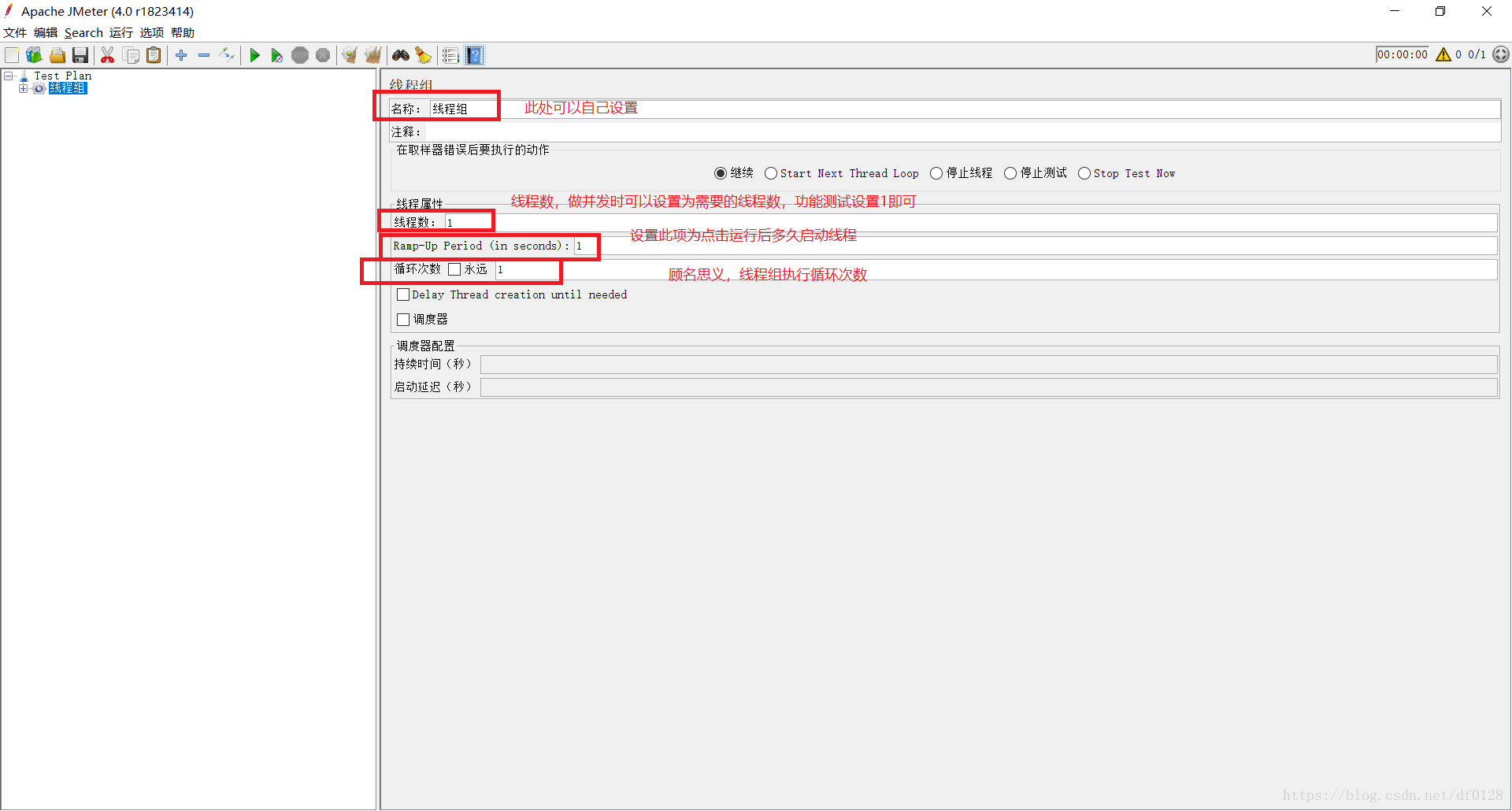
Task: Click the Reset Search broom icon
Action: (424, 55)
